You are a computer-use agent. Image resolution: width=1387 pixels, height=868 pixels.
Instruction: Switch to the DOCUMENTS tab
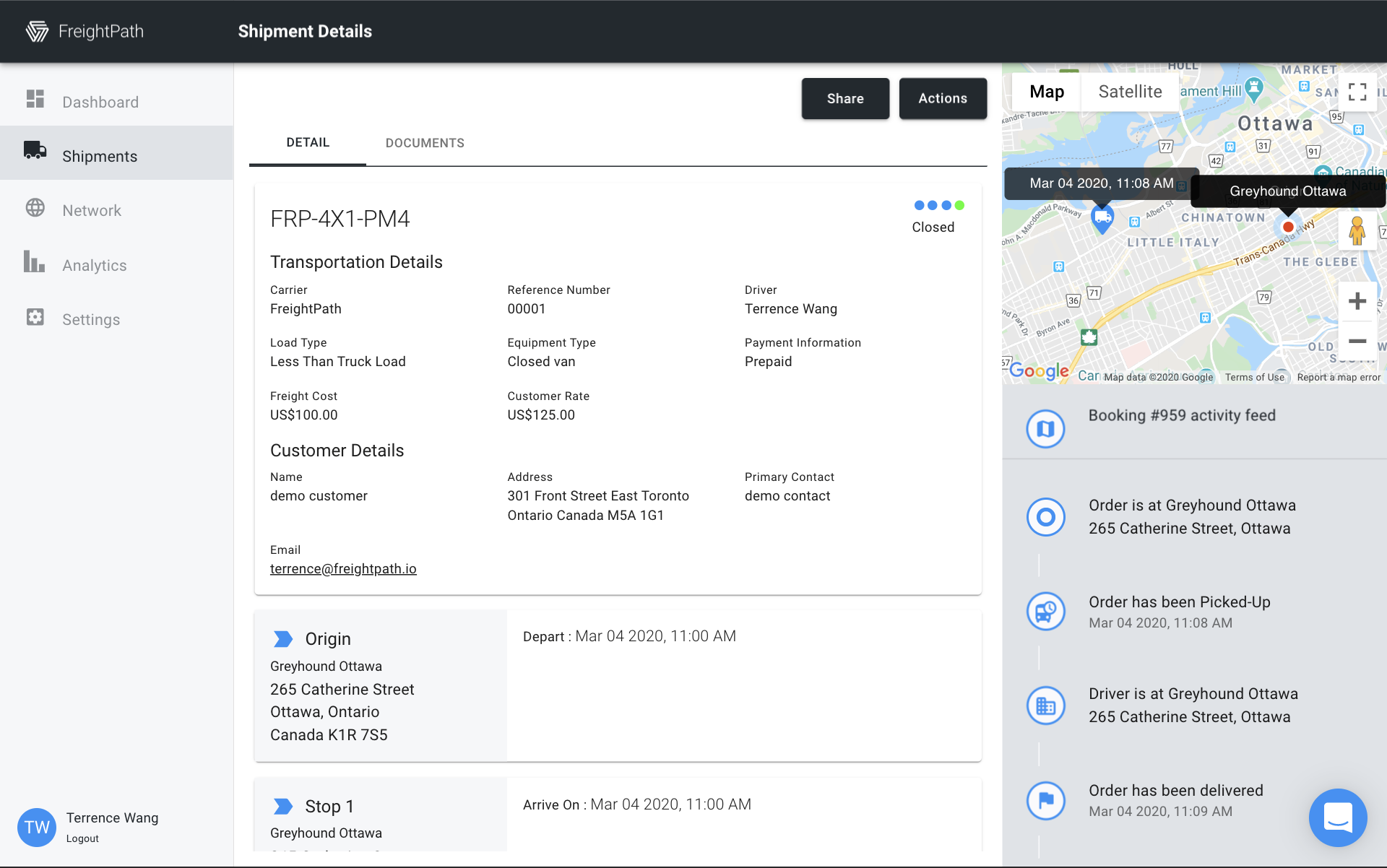[425, 143]
